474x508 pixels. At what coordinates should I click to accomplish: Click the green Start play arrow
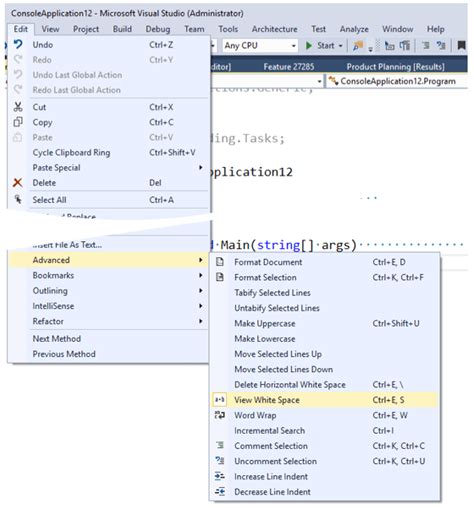(x=309, y=45)
